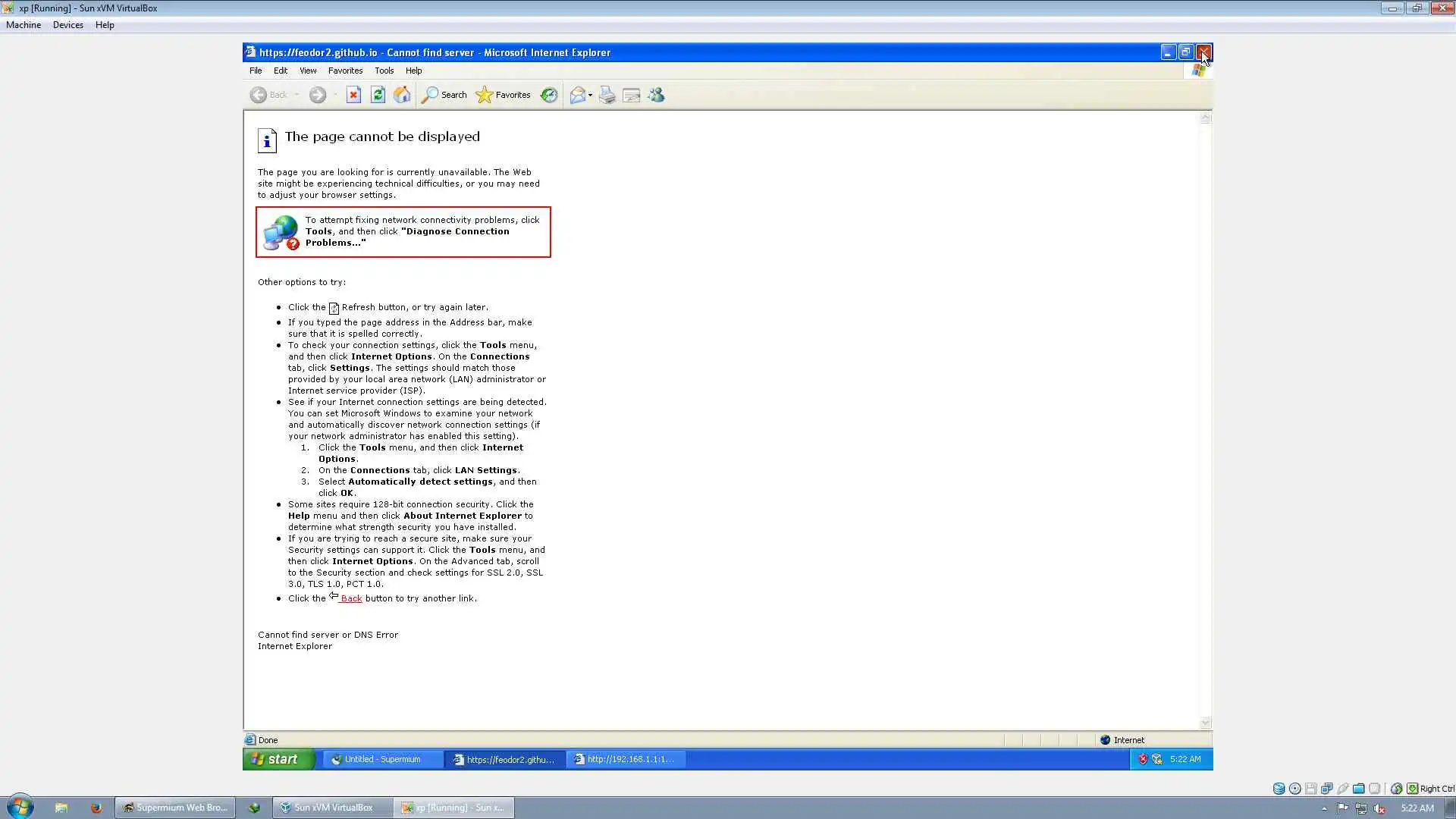Image resolution: width=1456 pixels, height=819 pixels.
Task: Open the Tools menu in Internet Explorer
Action: coord(384,71)
